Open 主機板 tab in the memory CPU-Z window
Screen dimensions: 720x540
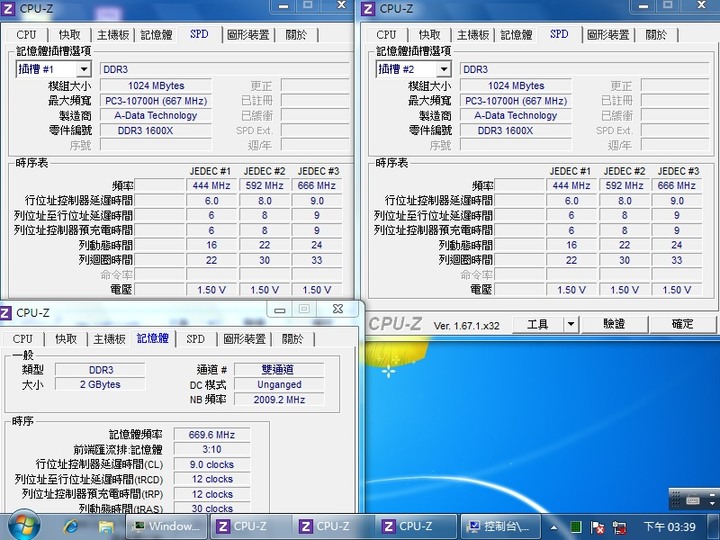click(x=110, y=339)
